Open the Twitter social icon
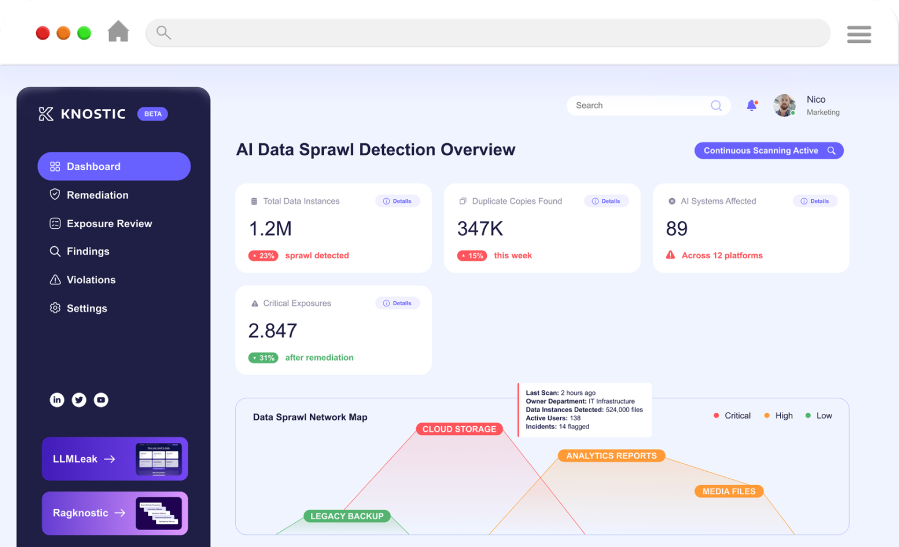 pos(79,400)
